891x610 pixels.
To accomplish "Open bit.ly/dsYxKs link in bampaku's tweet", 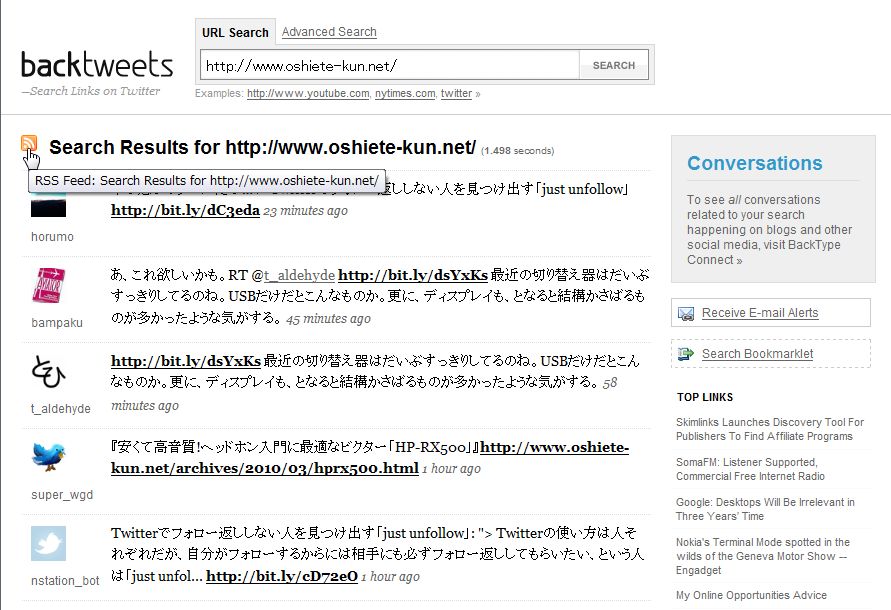I will (x=413, y=275).
